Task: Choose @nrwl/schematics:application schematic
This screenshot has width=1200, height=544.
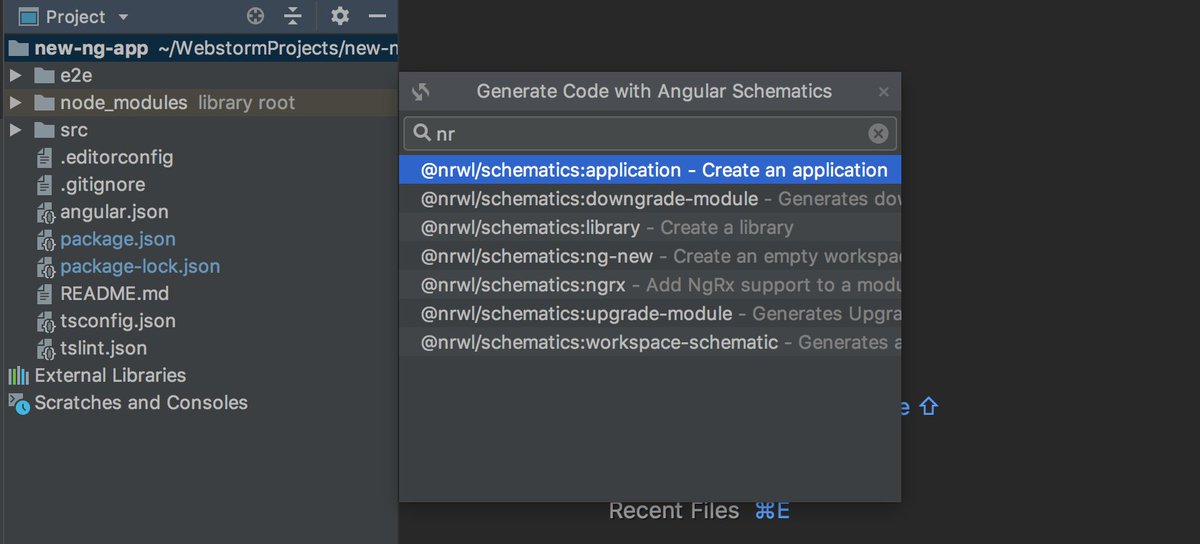Action: [650, 170]
